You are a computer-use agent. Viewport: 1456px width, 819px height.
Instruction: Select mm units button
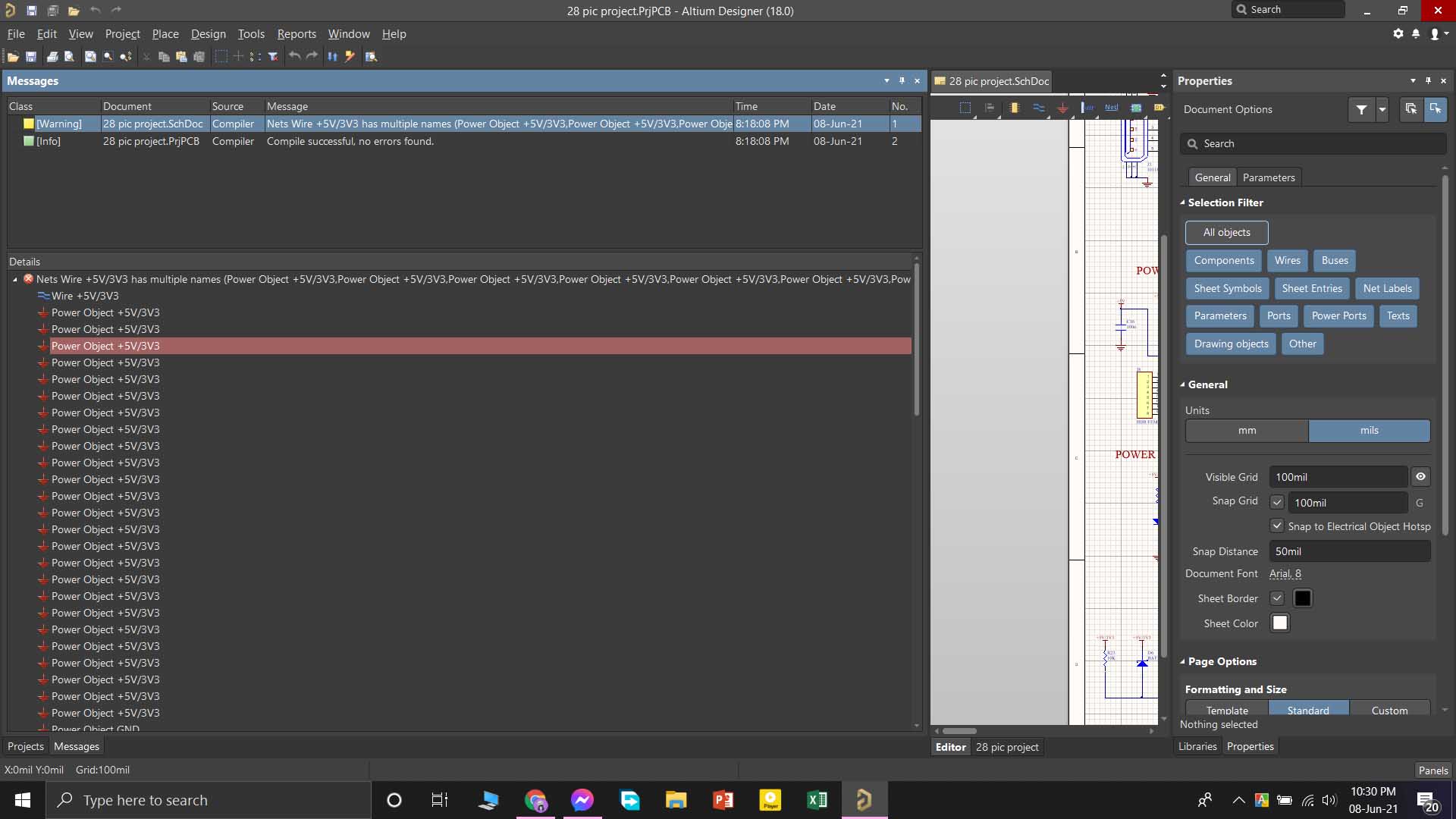1247,431
